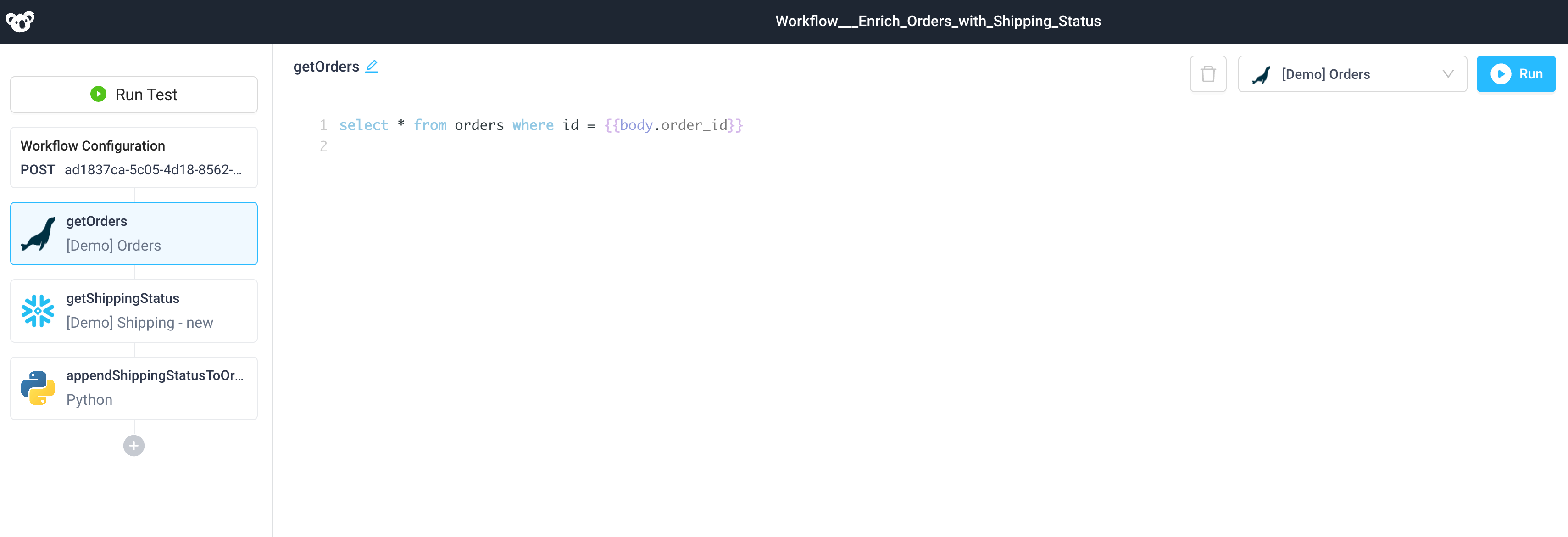The image size is (1568, 537).
Task: Click the green play icon in Run Test
Action: (98, 94)
